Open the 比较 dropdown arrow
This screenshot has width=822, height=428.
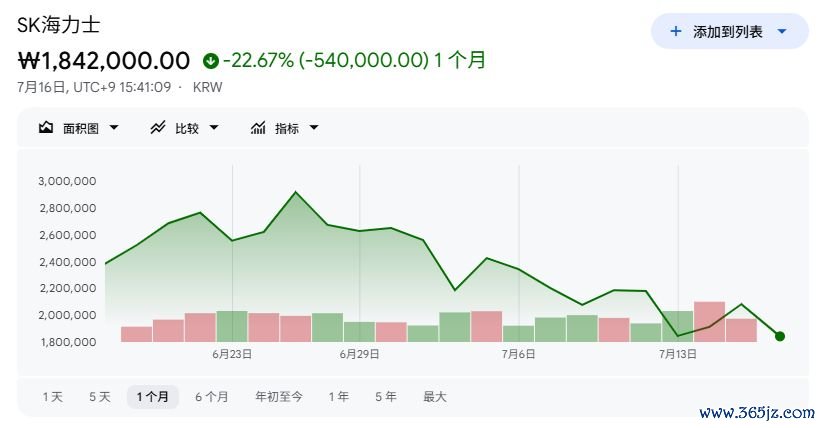(214, 127)
